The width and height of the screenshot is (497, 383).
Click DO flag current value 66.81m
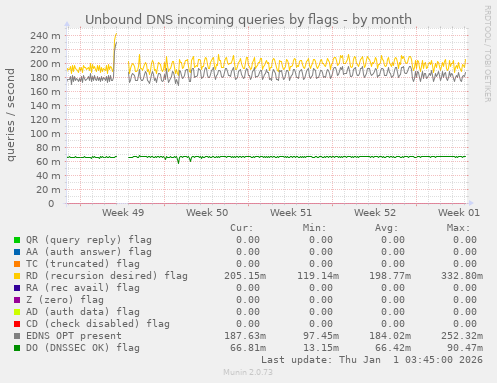pyautogui.click(x=248, y=348)
